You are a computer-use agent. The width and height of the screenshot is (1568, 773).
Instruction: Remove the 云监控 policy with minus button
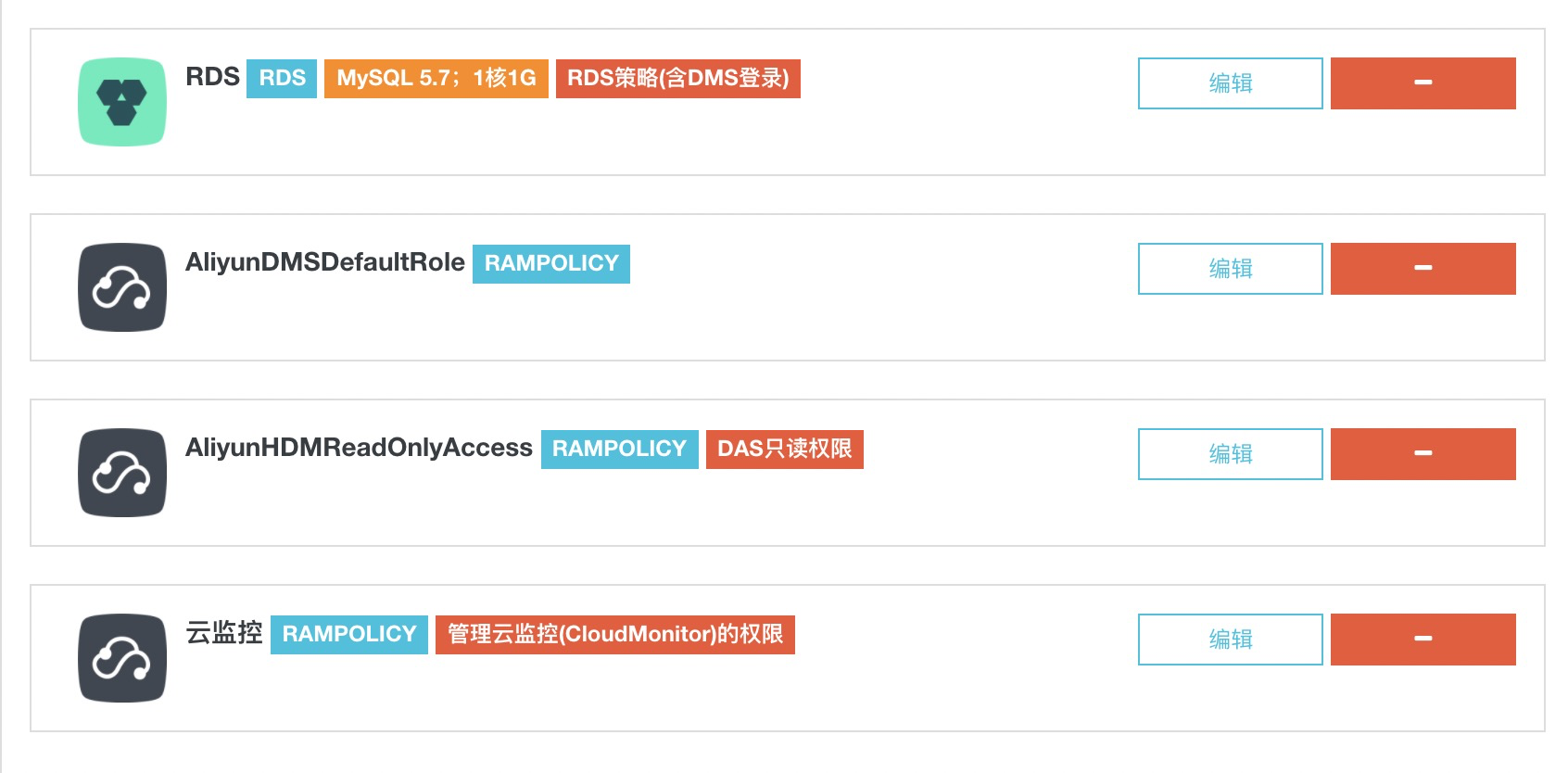click(1423, 640)
